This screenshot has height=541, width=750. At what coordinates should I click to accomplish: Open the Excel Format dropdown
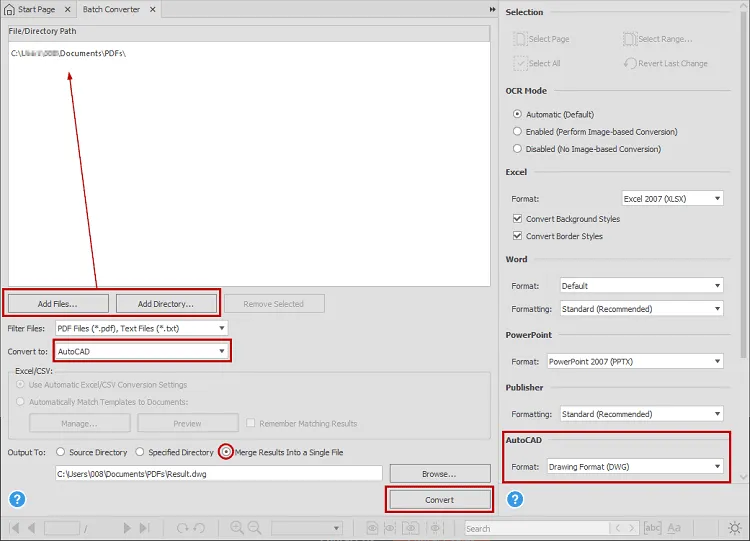tap(673, 199)
